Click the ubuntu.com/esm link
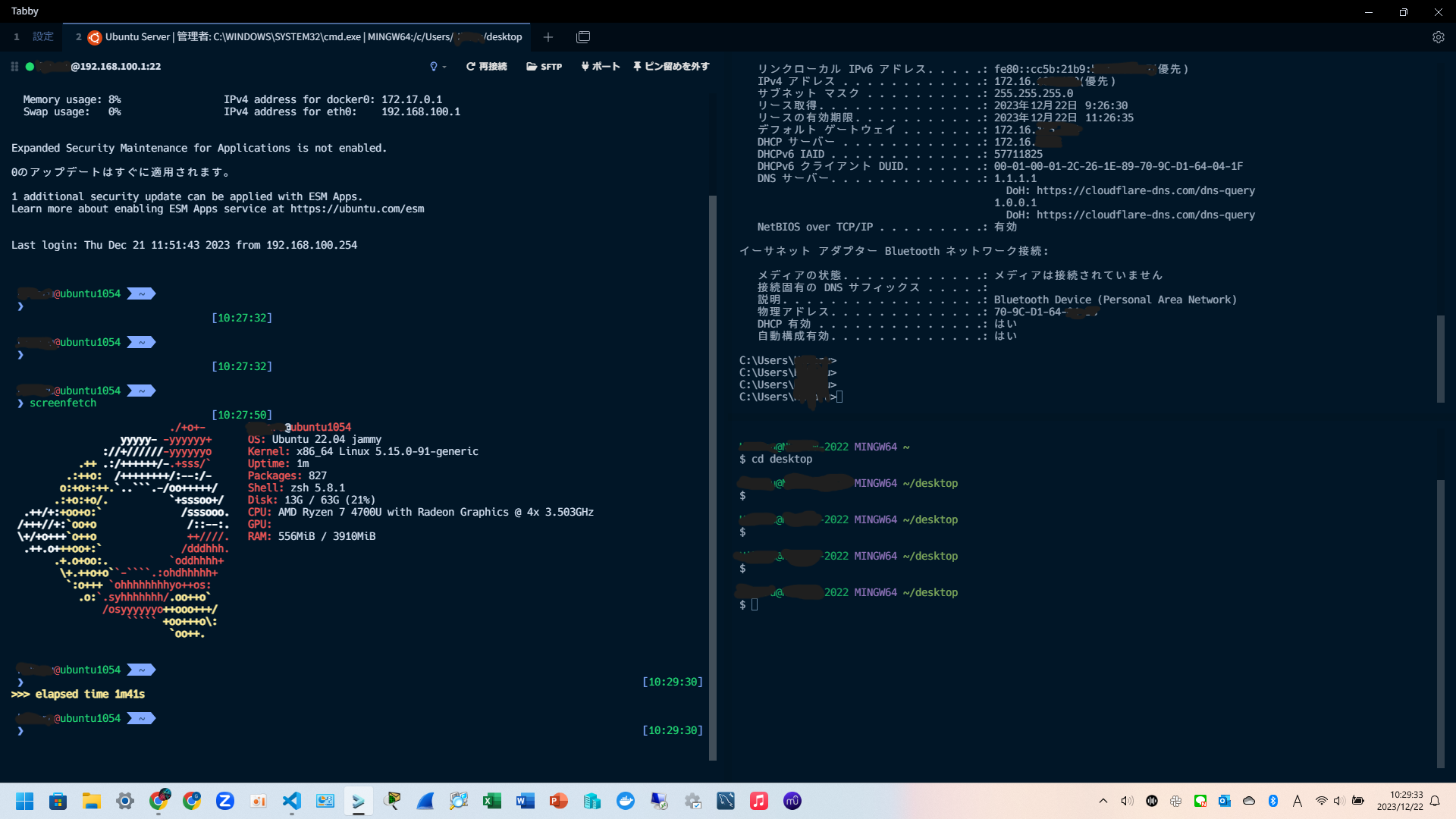The width and height of the screenshot is (1456, 819). point(357,209)
